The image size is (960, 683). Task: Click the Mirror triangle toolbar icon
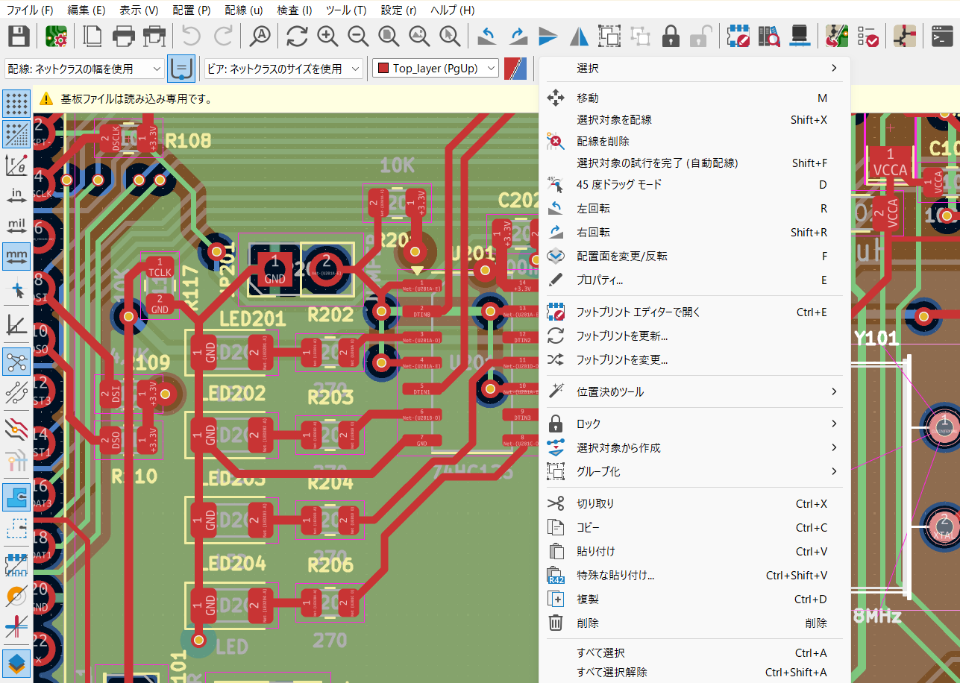tap(579, 37)
